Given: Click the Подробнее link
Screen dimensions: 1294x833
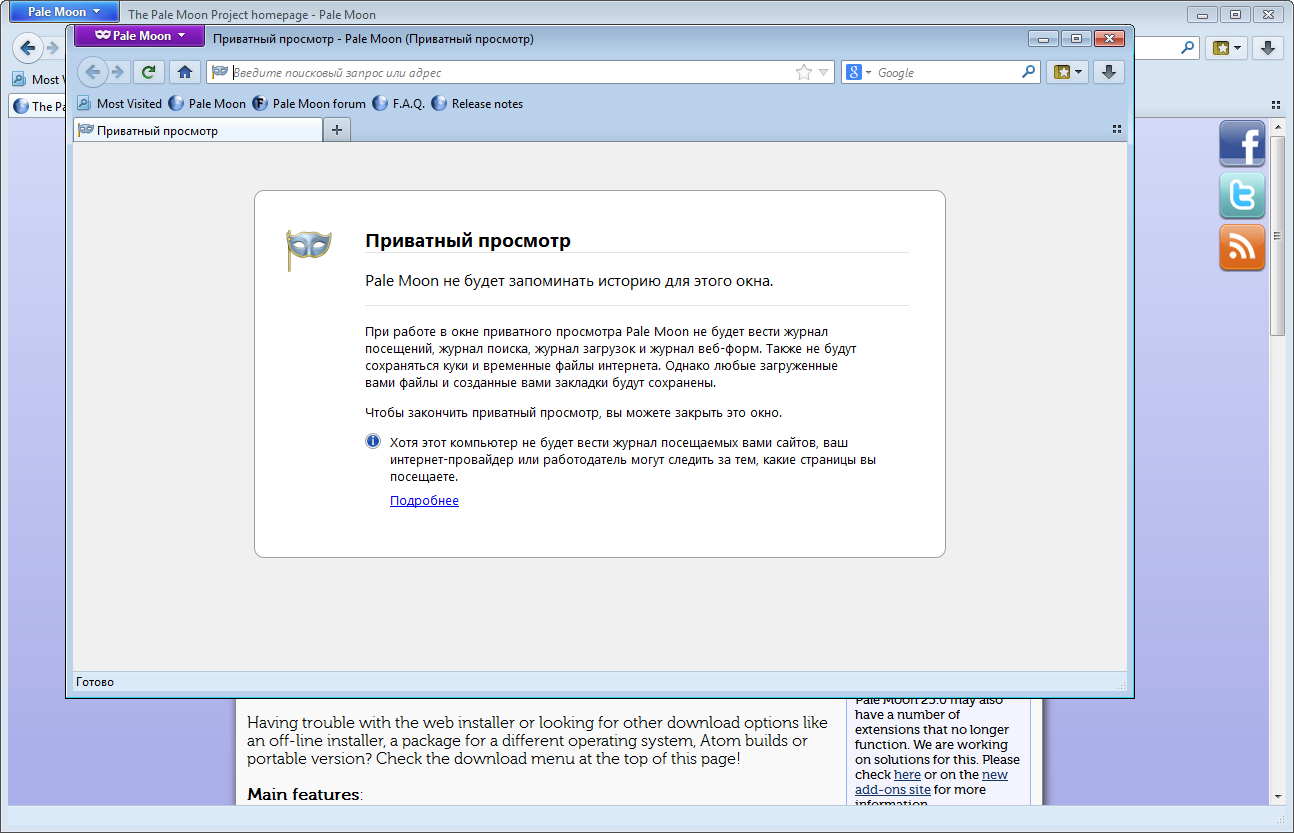Looking at the screenshot, I should pos(424,500).
